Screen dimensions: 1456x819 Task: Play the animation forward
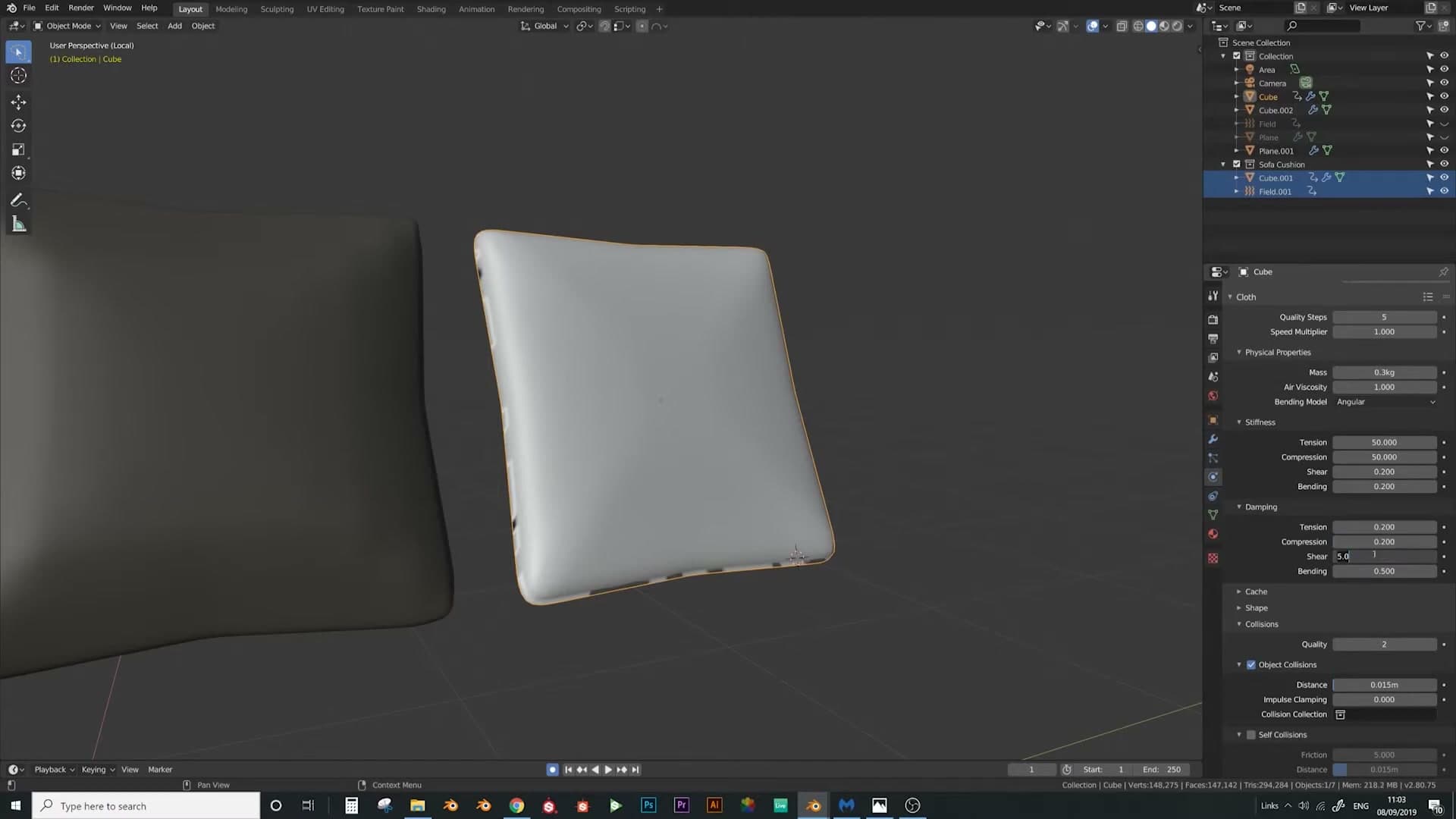pos(608,770)
